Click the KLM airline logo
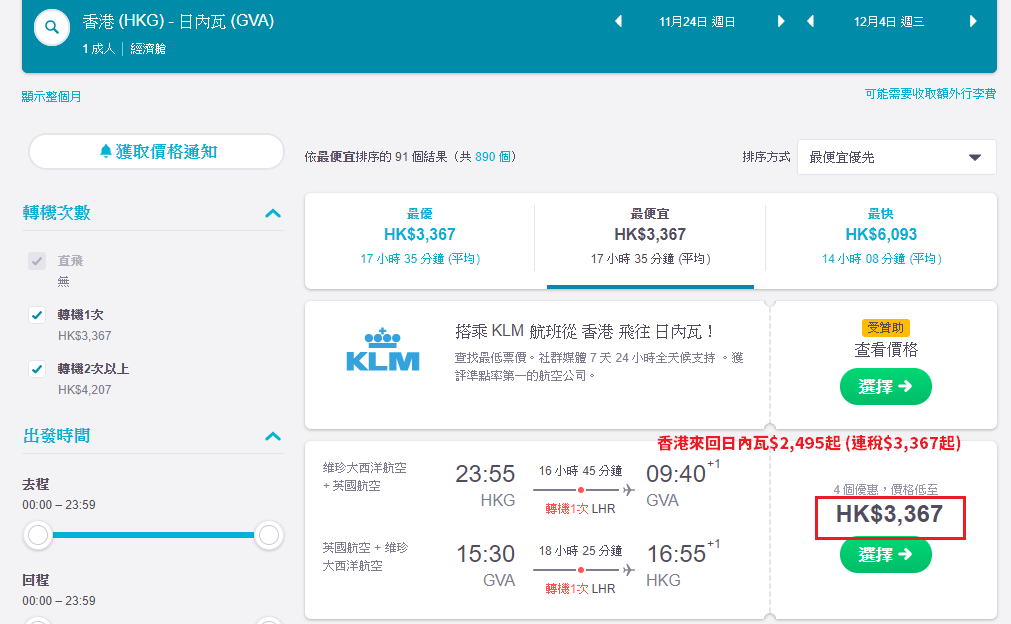The image size is (1011, 624). (382, 349)
